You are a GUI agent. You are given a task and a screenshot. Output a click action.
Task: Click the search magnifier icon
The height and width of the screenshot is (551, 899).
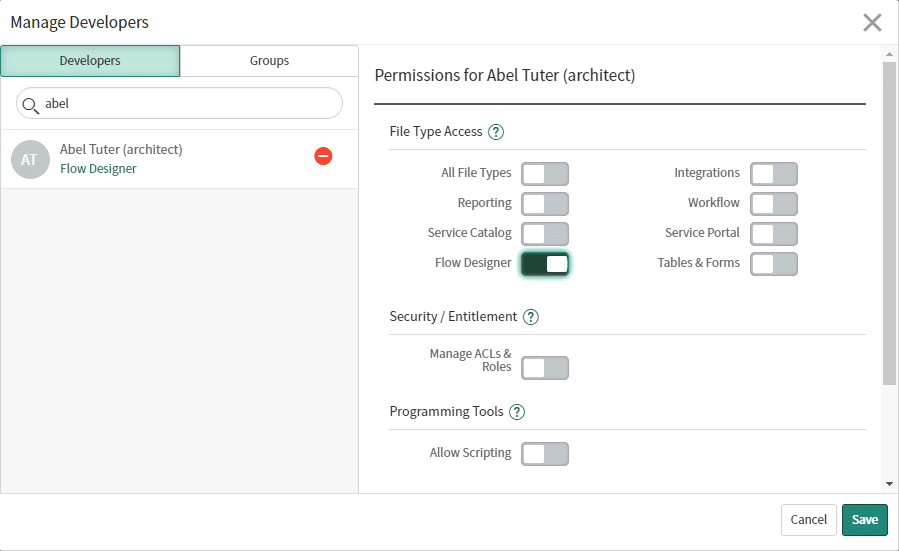pyautogui.click(x=30, y=104)
